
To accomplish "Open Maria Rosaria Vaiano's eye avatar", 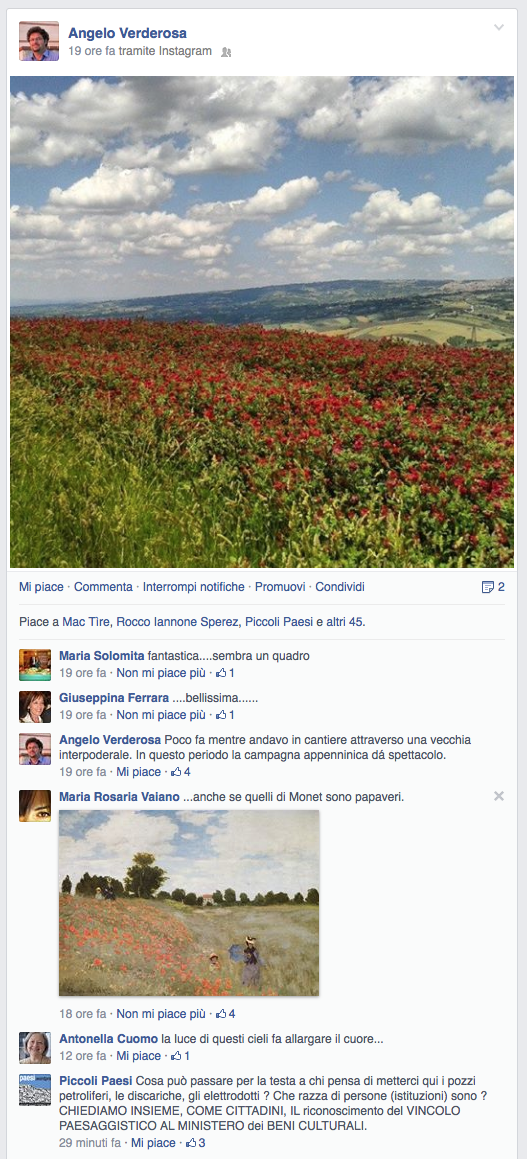I will (35, 806).
